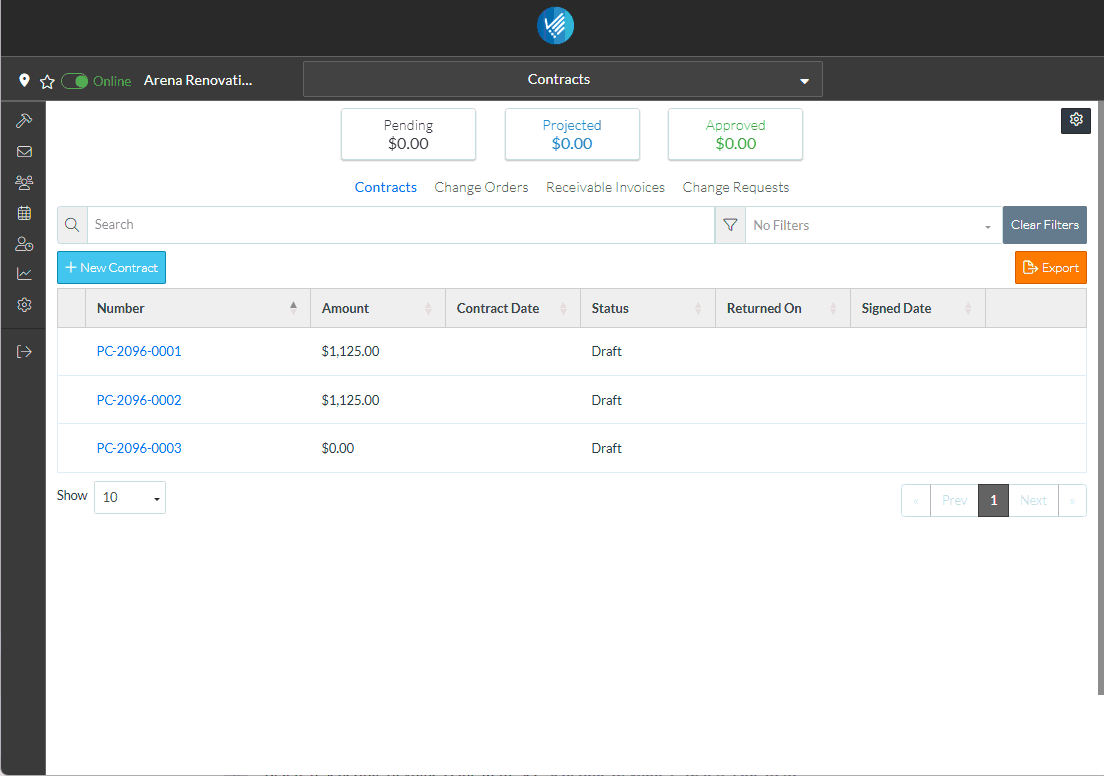Open contract PC-2096-0002
This screenshot has height=776, width=1104.
(139, 400)
